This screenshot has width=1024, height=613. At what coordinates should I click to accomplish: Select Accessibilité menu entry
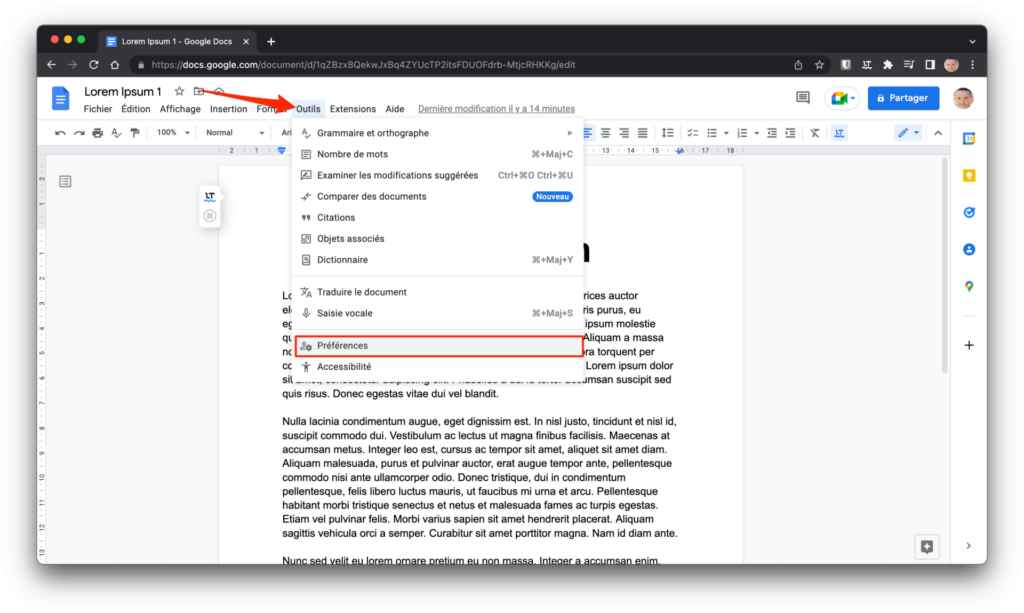(x=437, y=367)
